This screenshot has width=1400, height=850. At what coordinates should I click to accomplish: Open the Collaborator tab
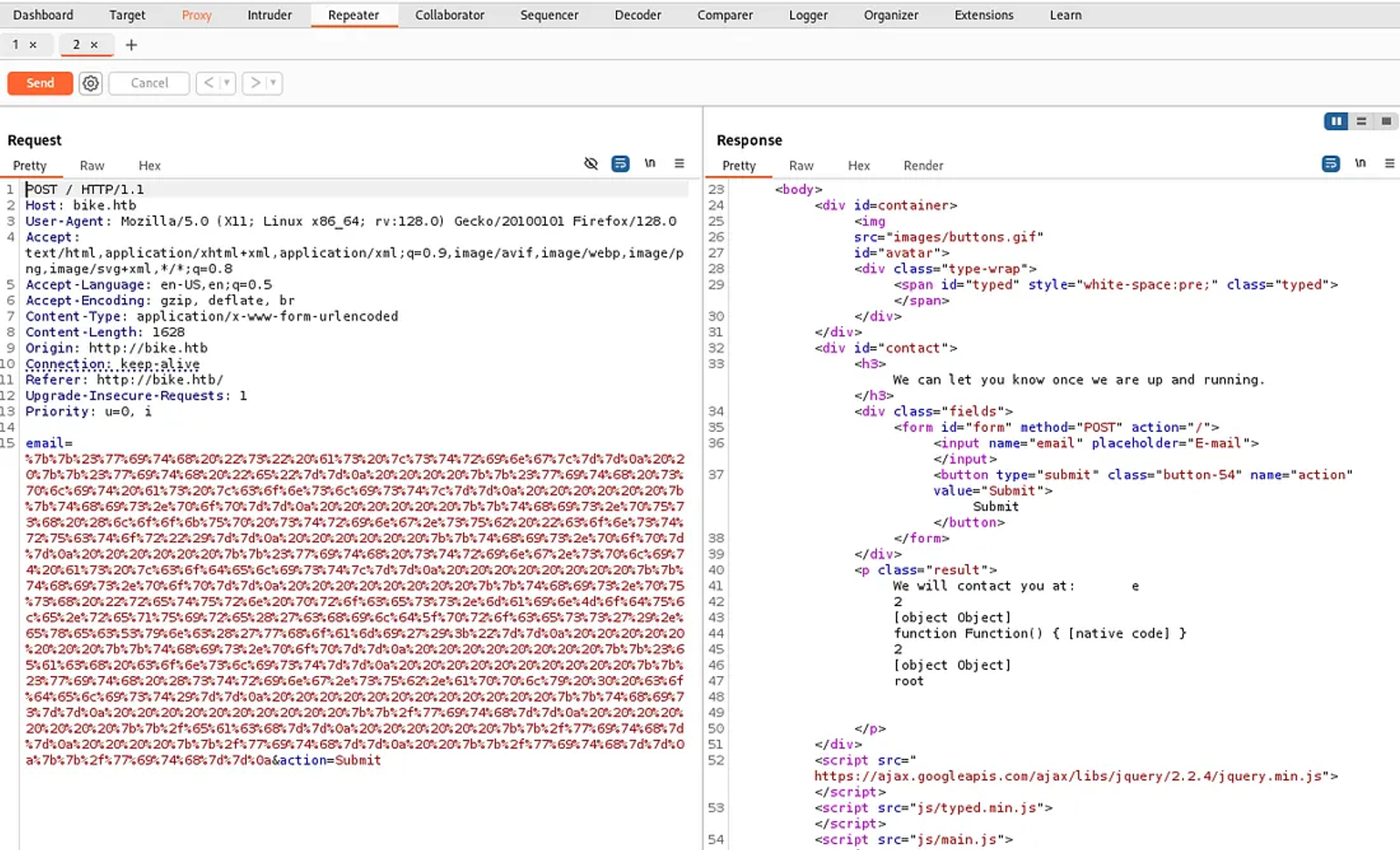450,15
